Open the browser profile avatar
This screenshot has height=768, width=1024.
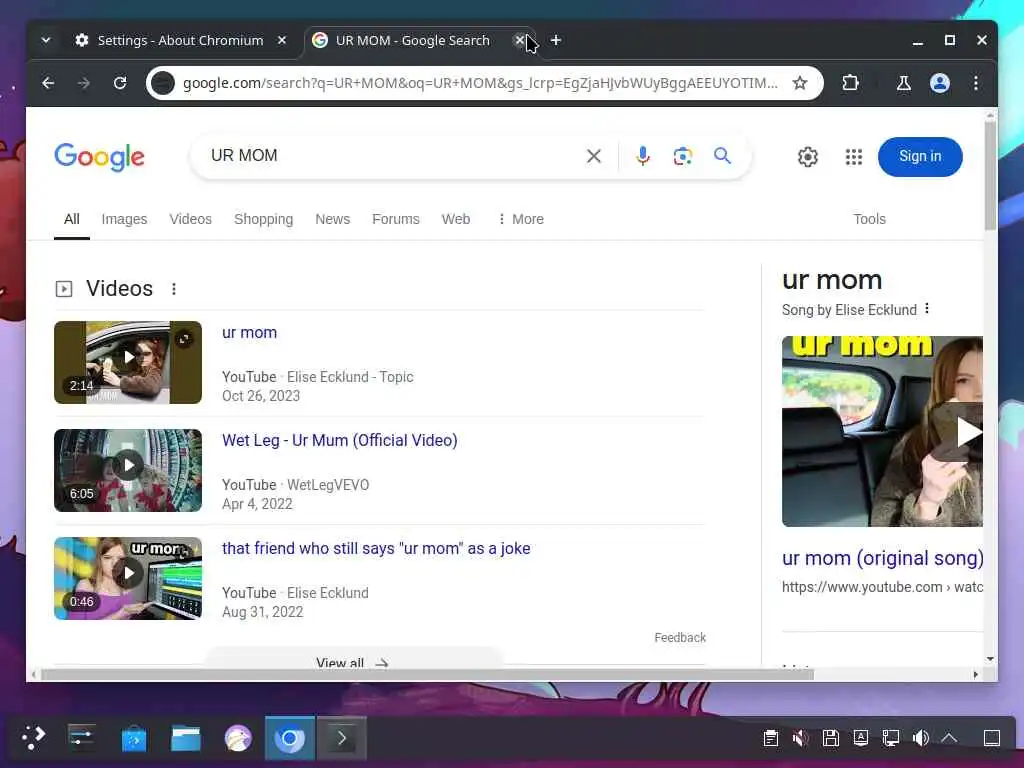tap(940, 83)
